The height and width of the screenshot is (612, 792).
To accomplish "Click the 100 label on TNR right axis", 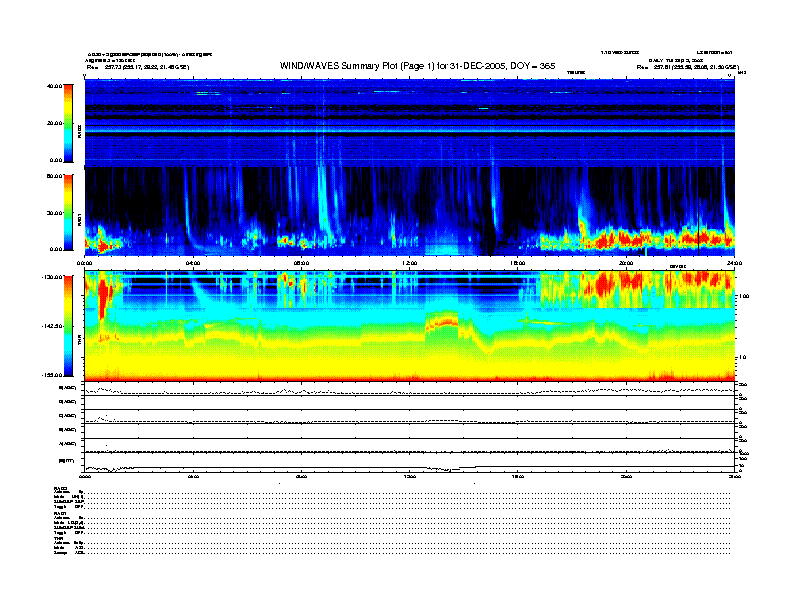I will [x=745, y=296].
